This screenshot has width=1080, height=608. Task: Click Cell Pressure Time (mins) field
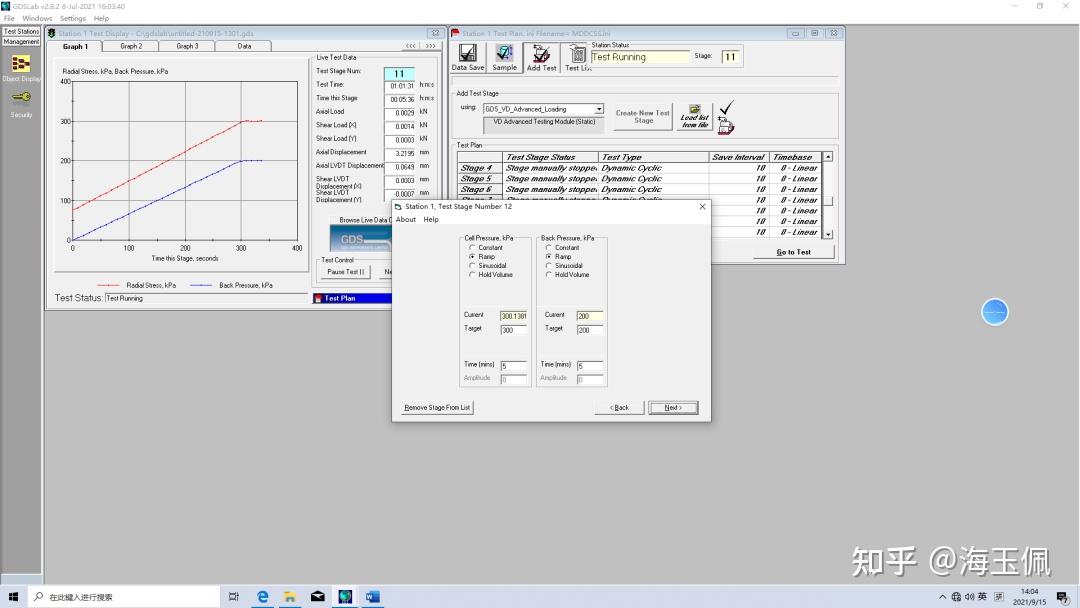(513, 366)
